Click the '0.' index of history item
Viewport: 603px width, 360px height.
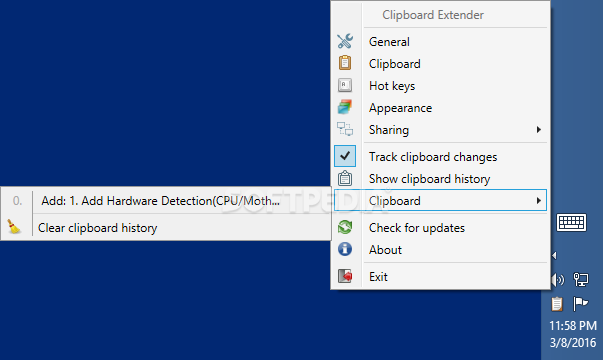pos(17,200)
